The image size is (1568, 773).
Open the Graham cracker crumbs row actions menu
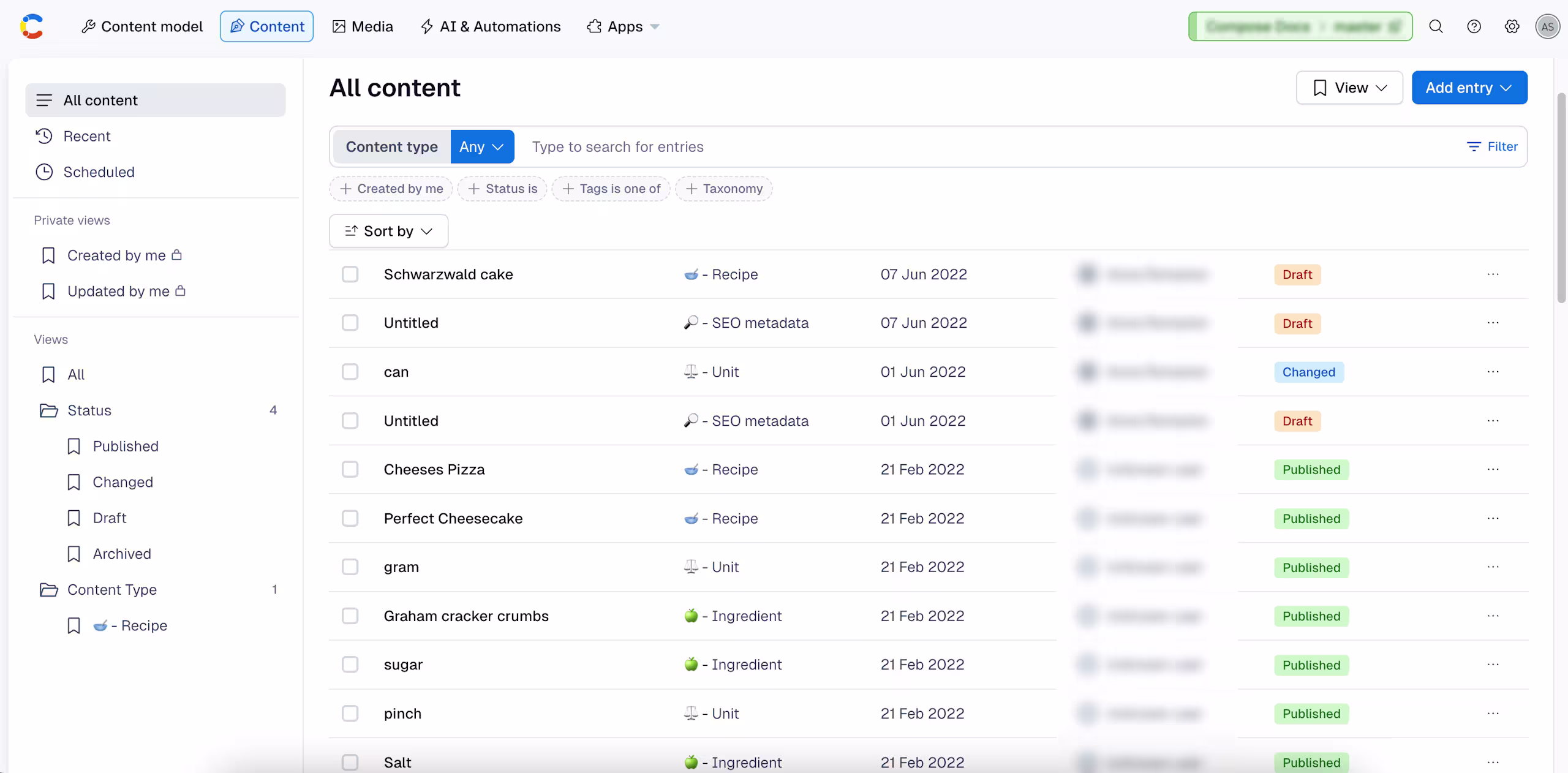point(1493,616)
